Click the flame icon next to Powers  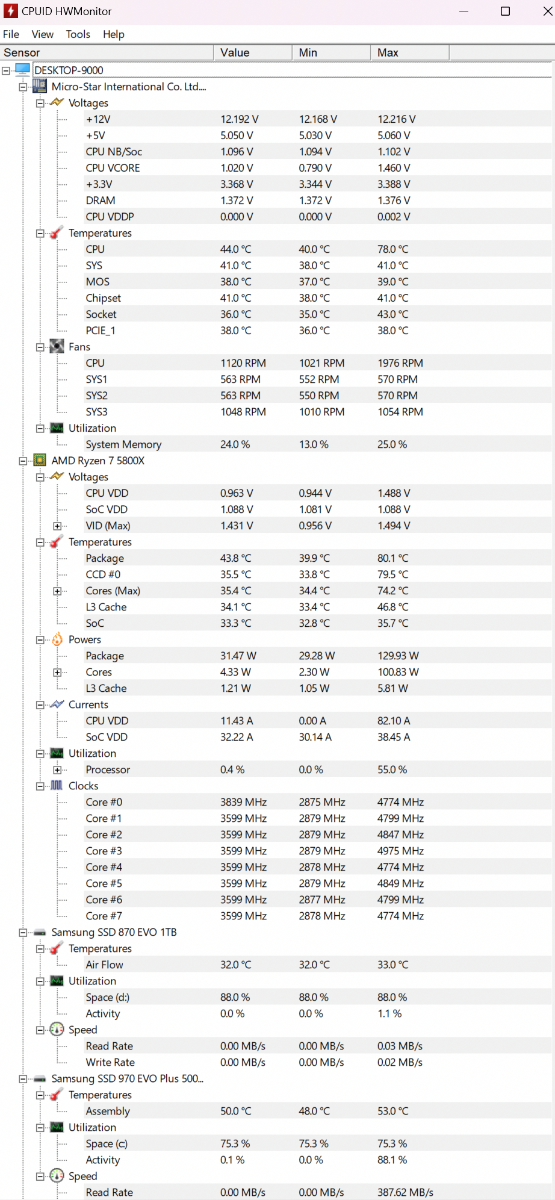coord(57,639)
